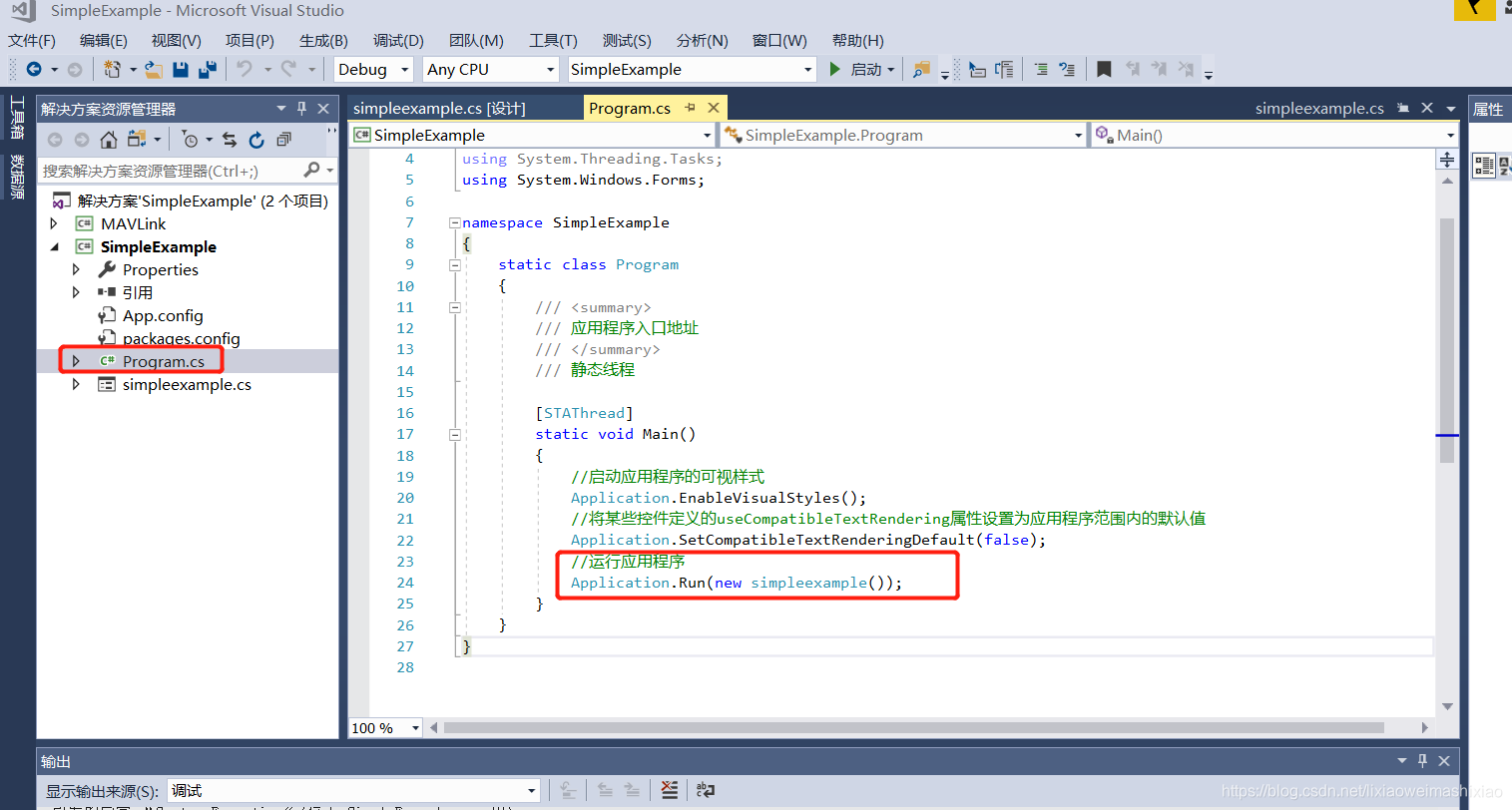Toggle word wrap in the Output panel
The height and width of the screenshot is (810, 1512).
706,790
